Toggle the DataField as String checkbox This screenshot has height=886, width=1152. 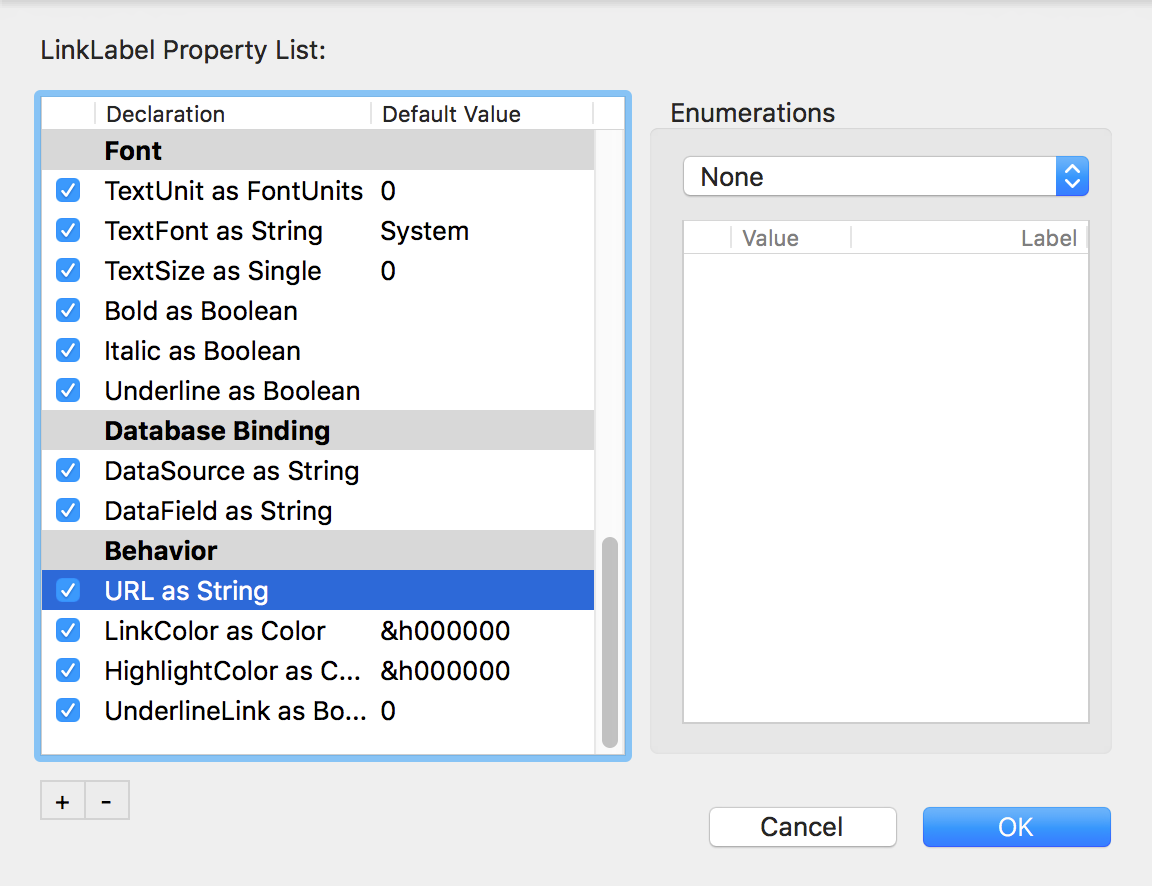[67, 510]
